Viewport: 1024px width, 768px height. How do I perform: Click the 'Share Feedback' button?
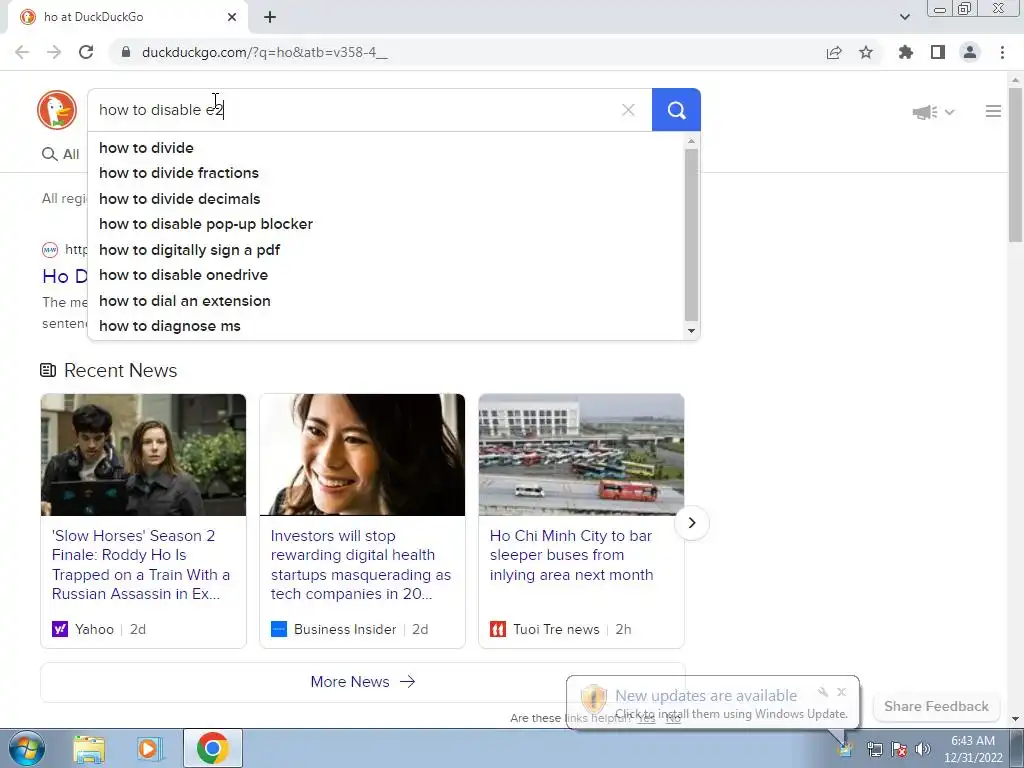(x=936, y=706)
